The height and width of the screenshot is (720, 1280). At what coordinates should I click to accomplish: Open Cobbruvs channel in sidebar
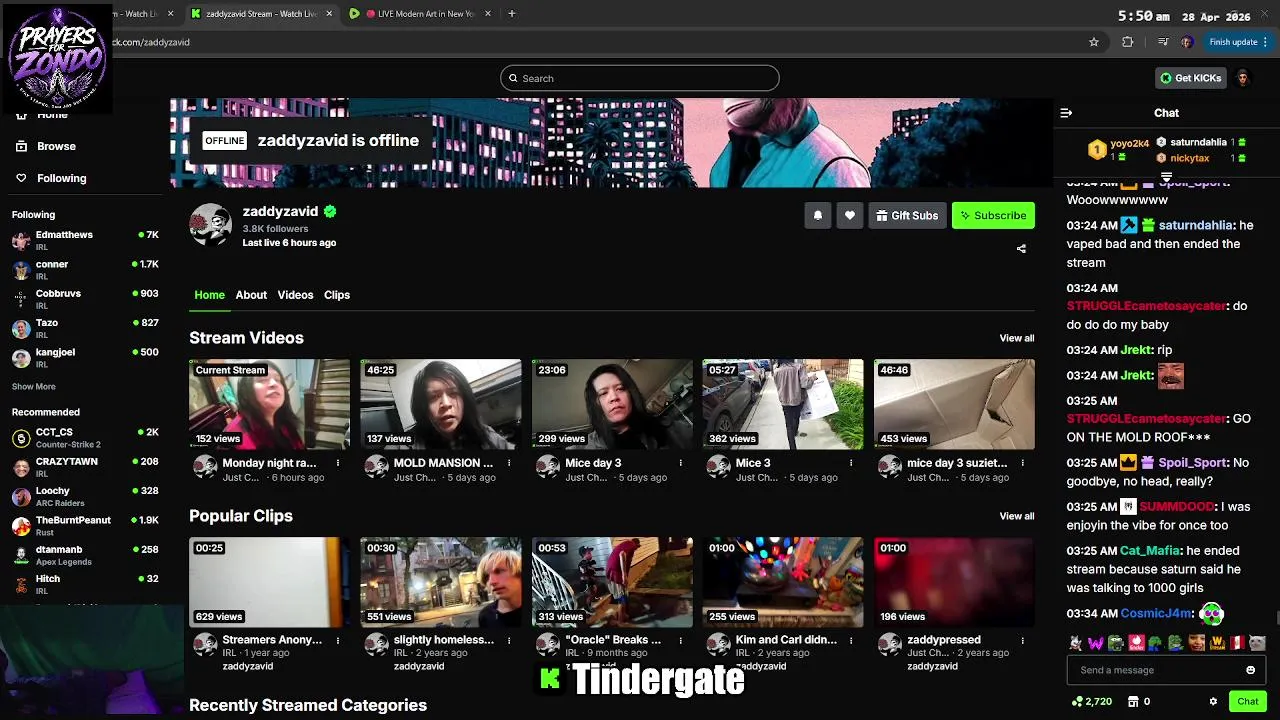pyautogui.click(x=85, y=299)
